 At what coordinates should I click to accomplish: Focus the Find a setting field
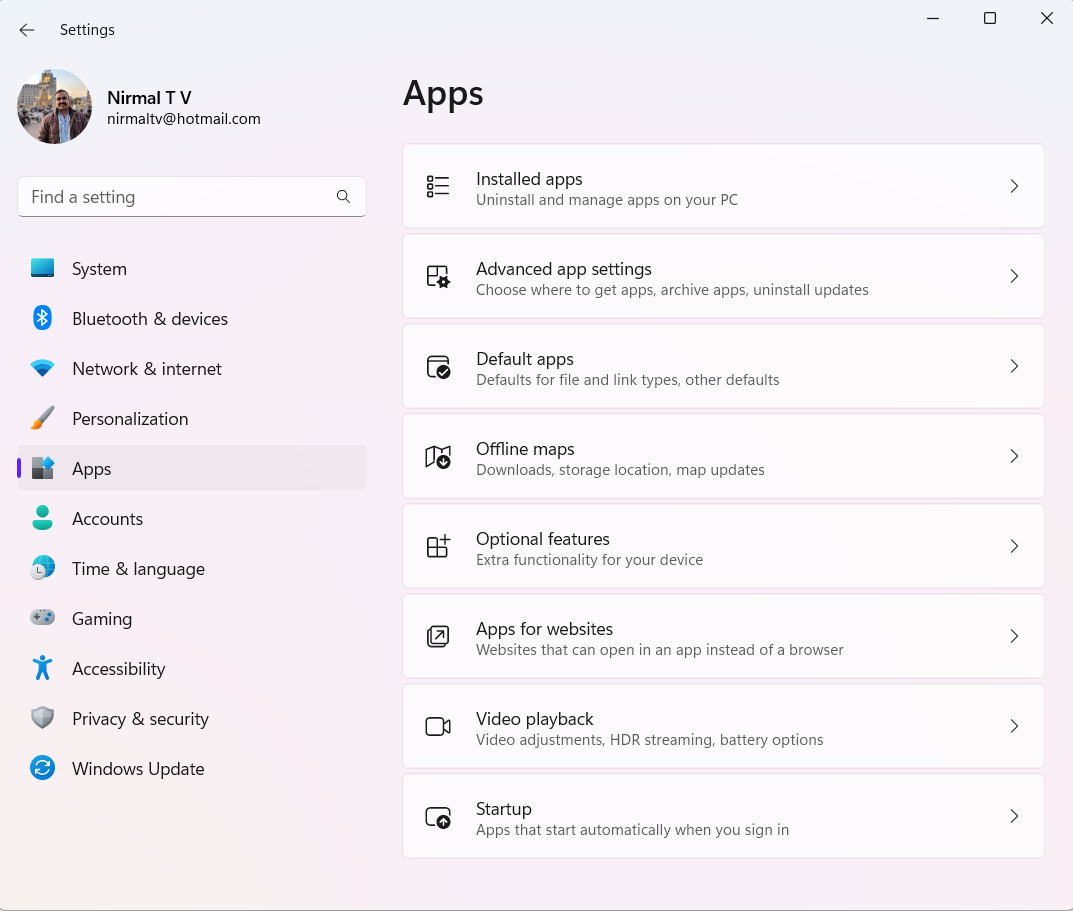(192, 197)
